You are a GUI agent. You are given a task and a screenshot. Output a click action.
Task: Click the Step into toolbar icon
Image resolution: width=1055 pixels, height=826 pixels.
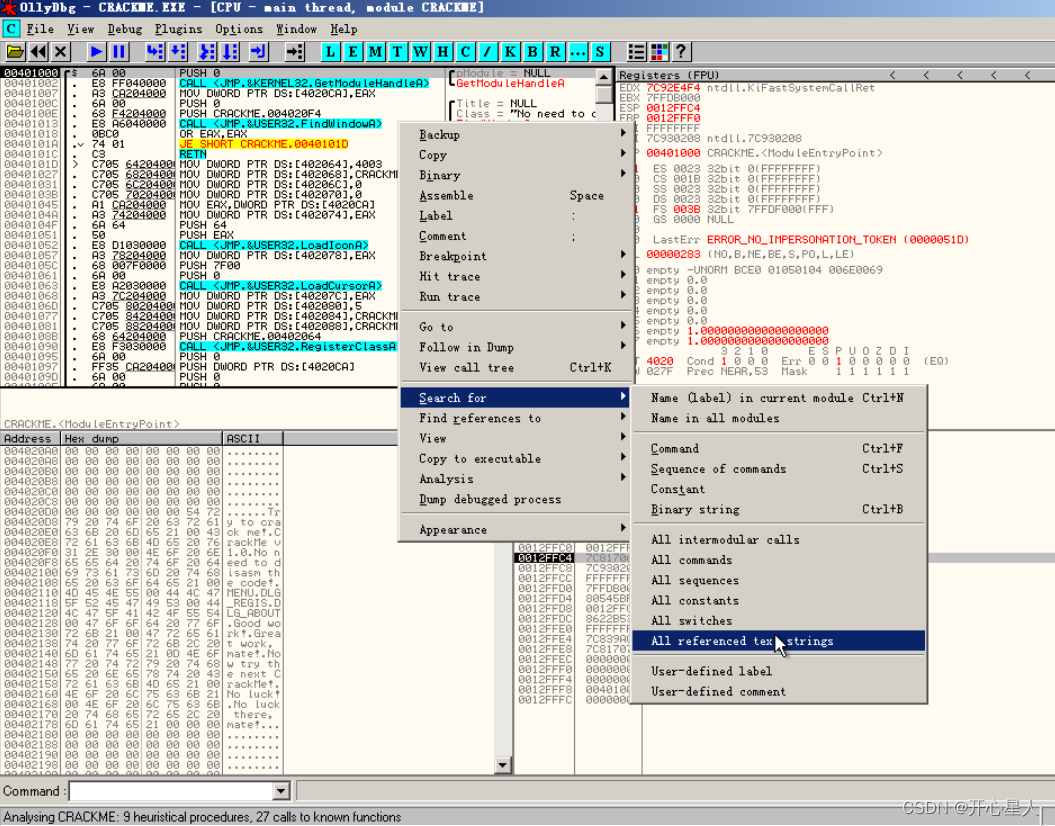coord(155,52)
